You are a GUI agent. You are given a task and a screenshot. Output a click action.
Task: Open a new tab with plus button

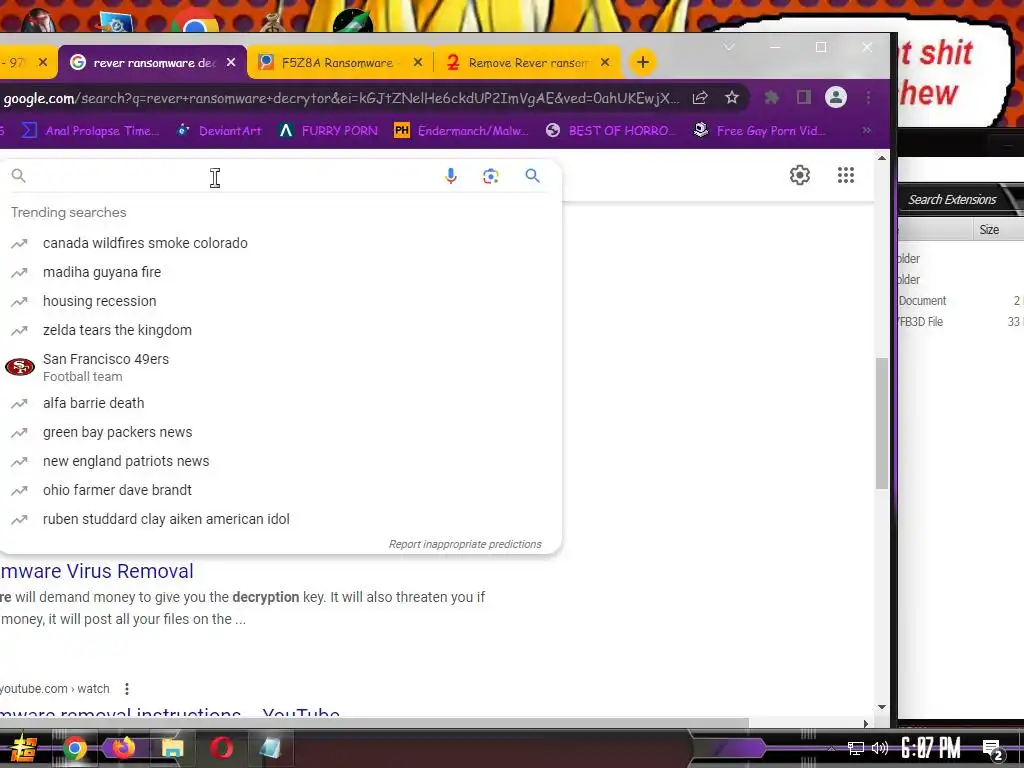(x=643, y=62)
